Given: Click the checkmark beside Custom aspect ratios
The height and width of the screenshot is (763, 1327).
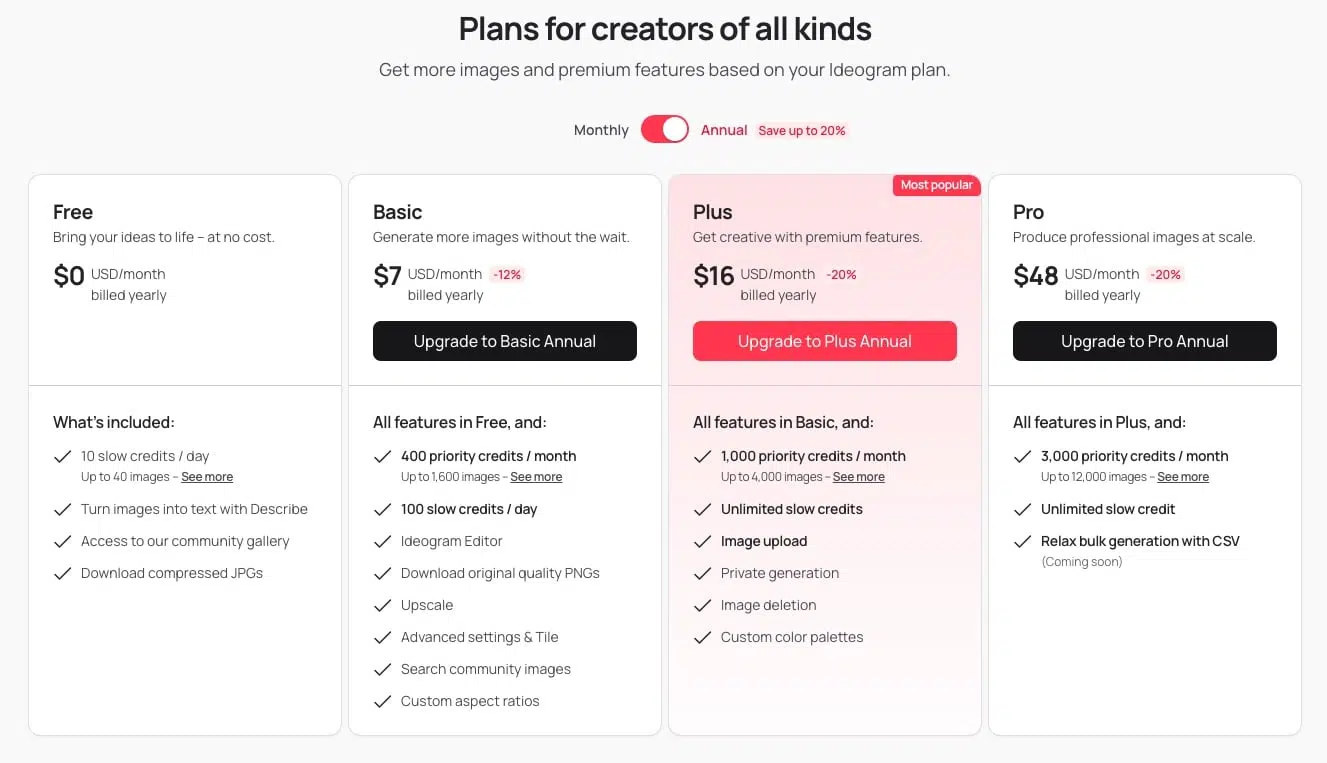Looking at the screenshot, I should (383, 701).
